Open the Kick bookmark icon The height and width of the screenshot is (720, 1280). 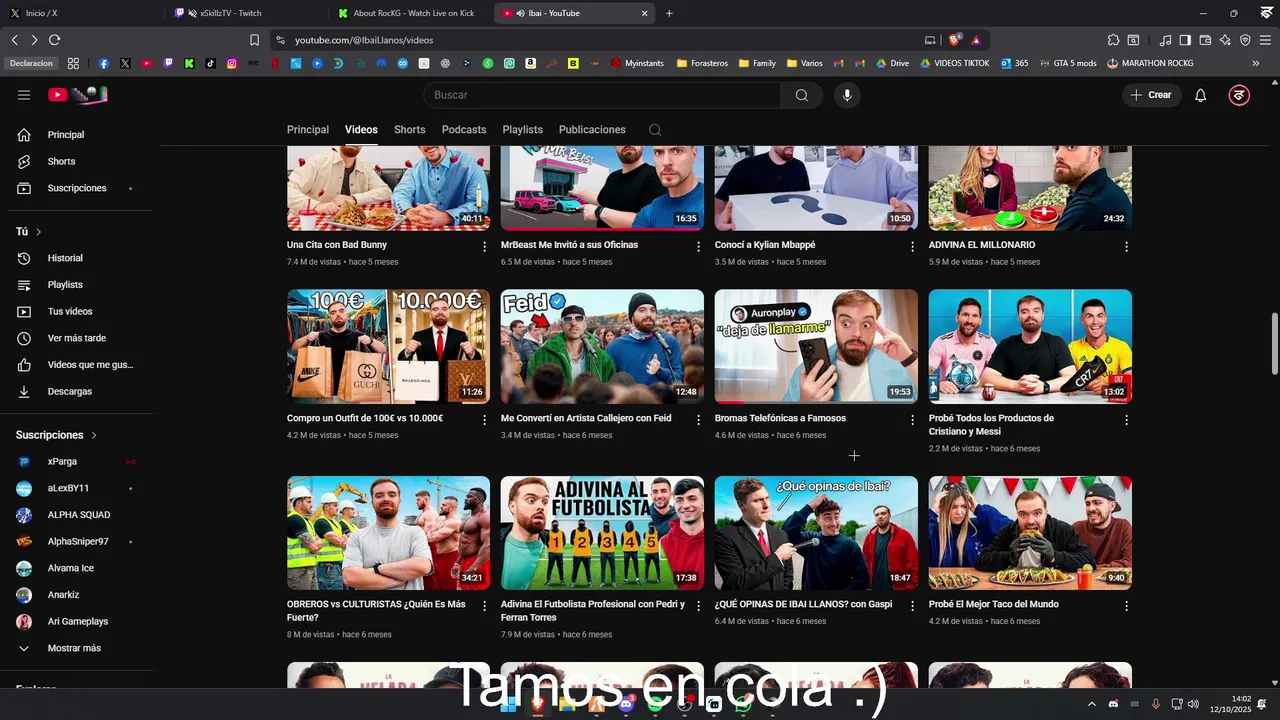[x=189, y=63]
